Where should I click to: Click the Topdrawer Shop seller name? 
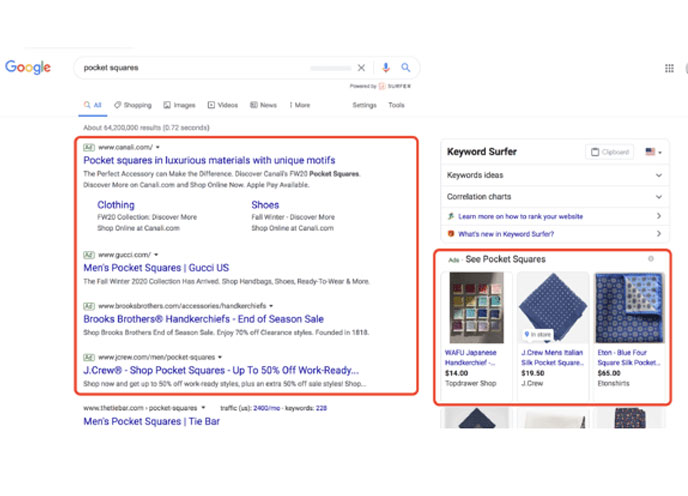click(470, 383)
